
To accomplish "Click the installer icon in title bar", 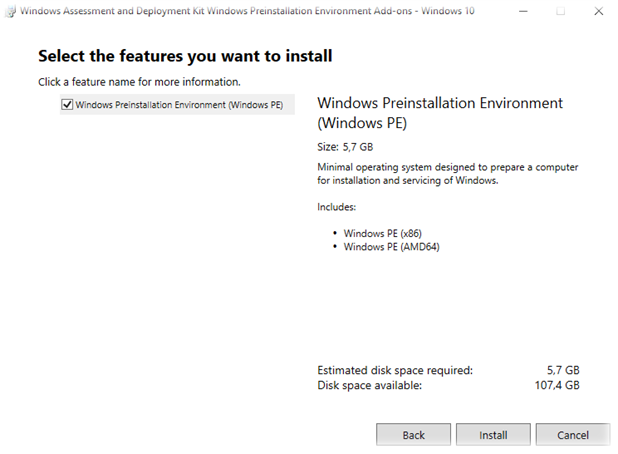I will (11, 11).
